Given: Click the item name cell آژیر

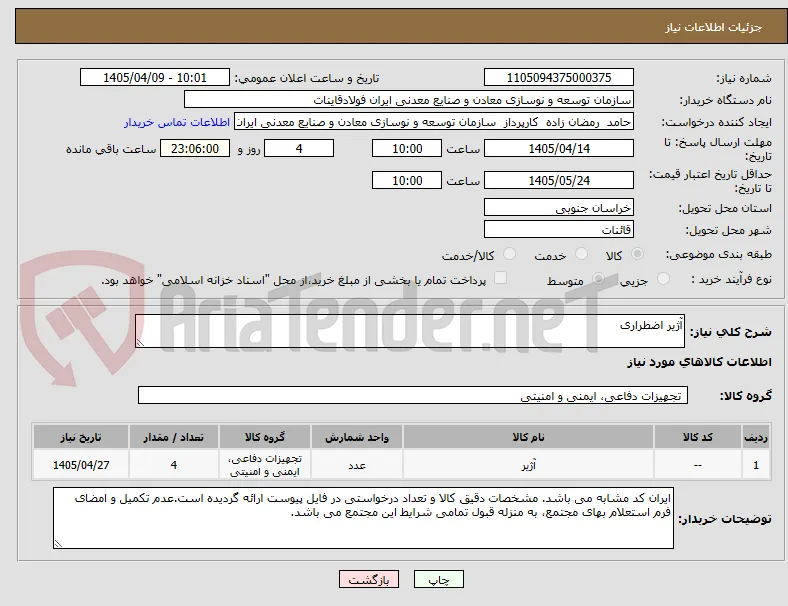Looking at the screenshot, I should click(528, 465).
